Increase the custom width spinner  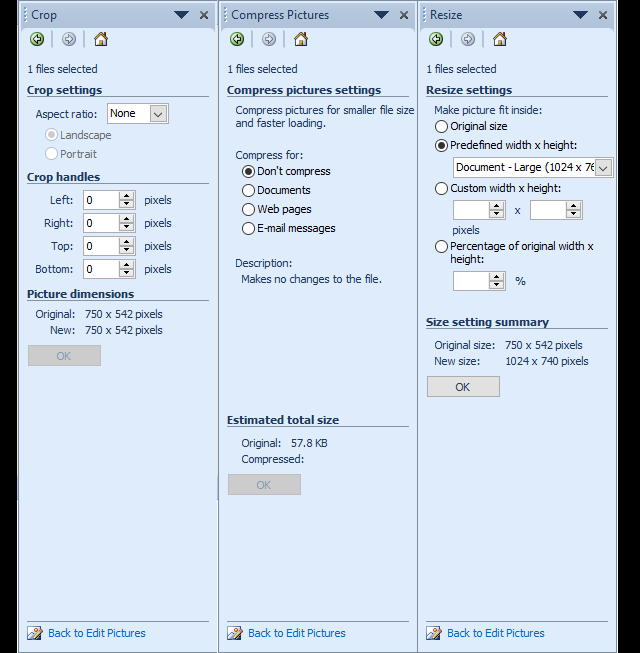(x=496, y=206)
